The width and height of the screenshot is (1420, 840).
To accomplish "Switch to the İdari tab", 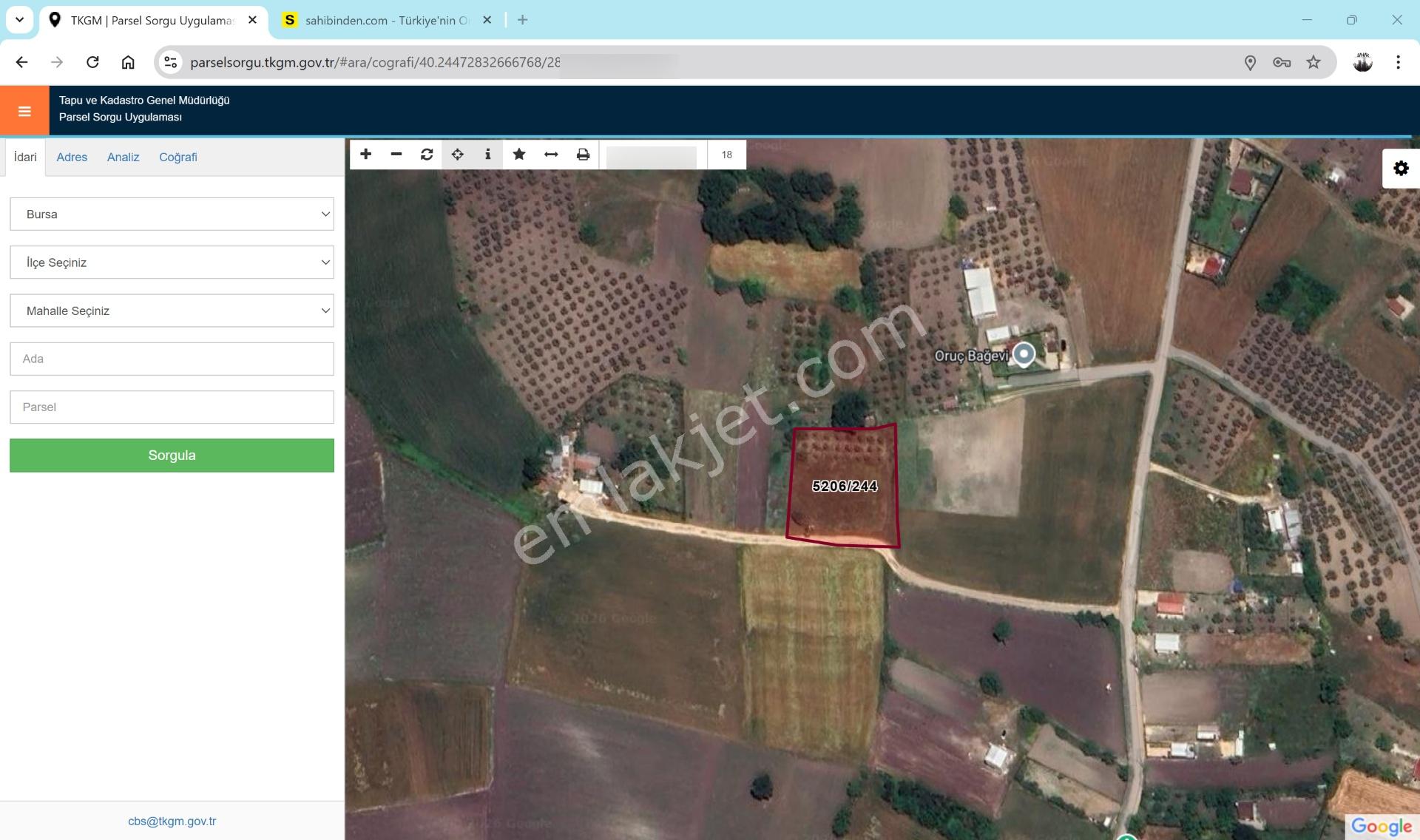I will click(x=25, y=157).
